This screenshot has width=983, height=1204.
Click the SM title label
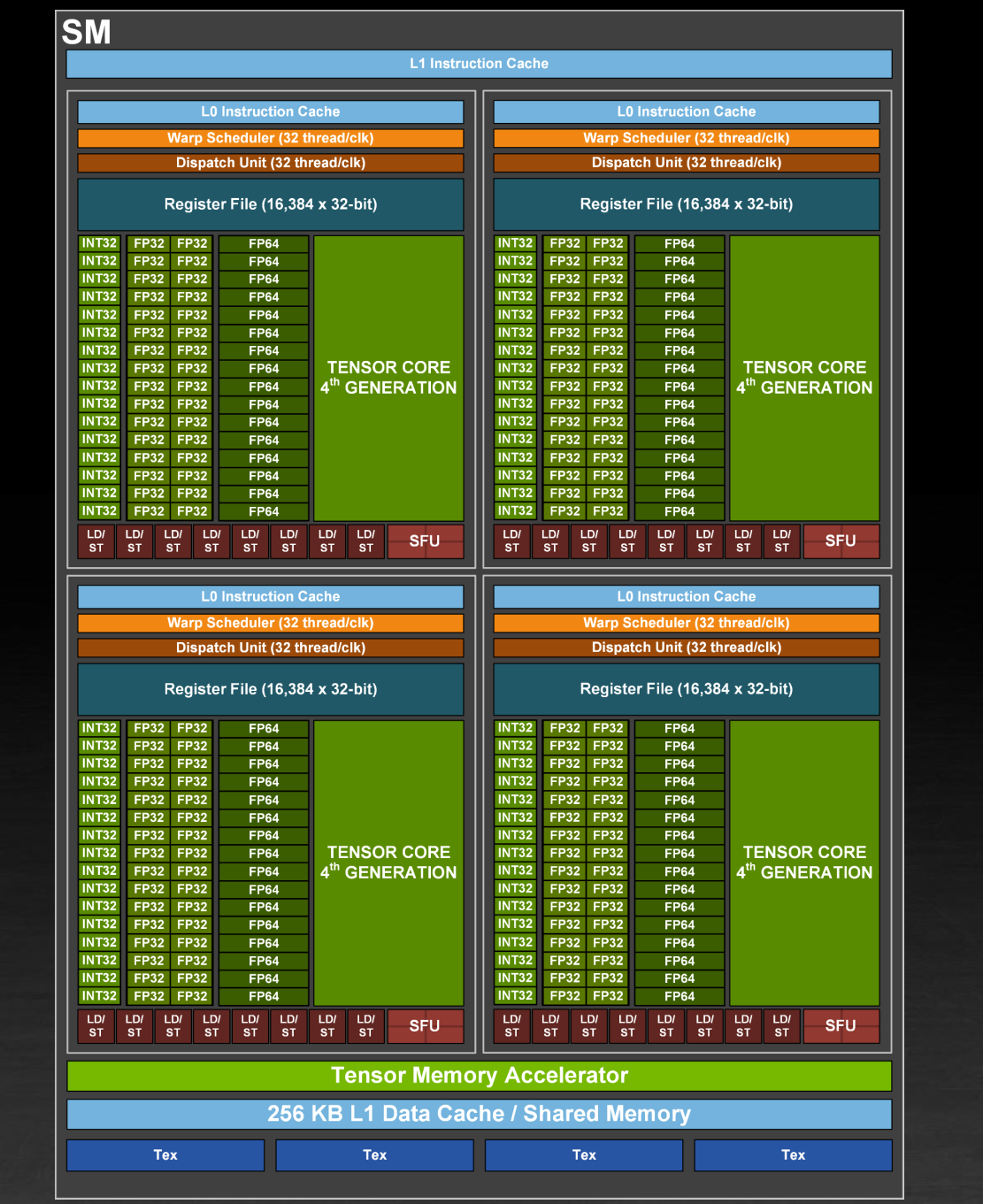pyautogui.click(x=84, y=33)
